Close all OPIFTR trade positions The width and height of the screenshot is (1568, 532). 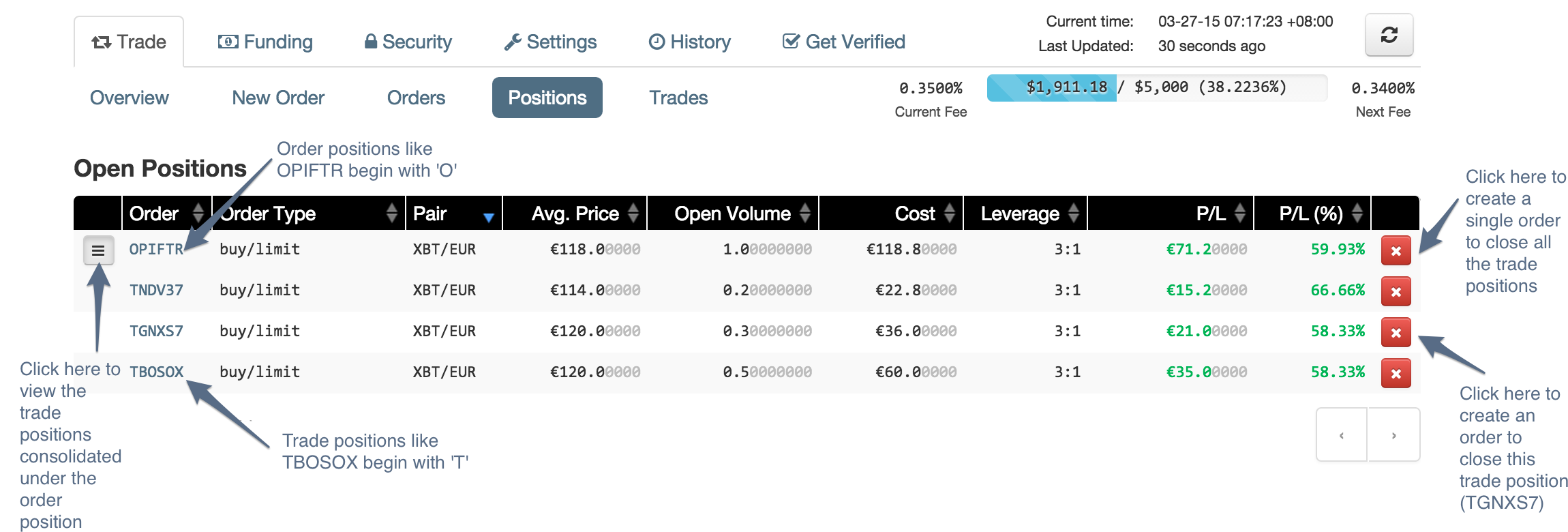tap(1396, 250)
